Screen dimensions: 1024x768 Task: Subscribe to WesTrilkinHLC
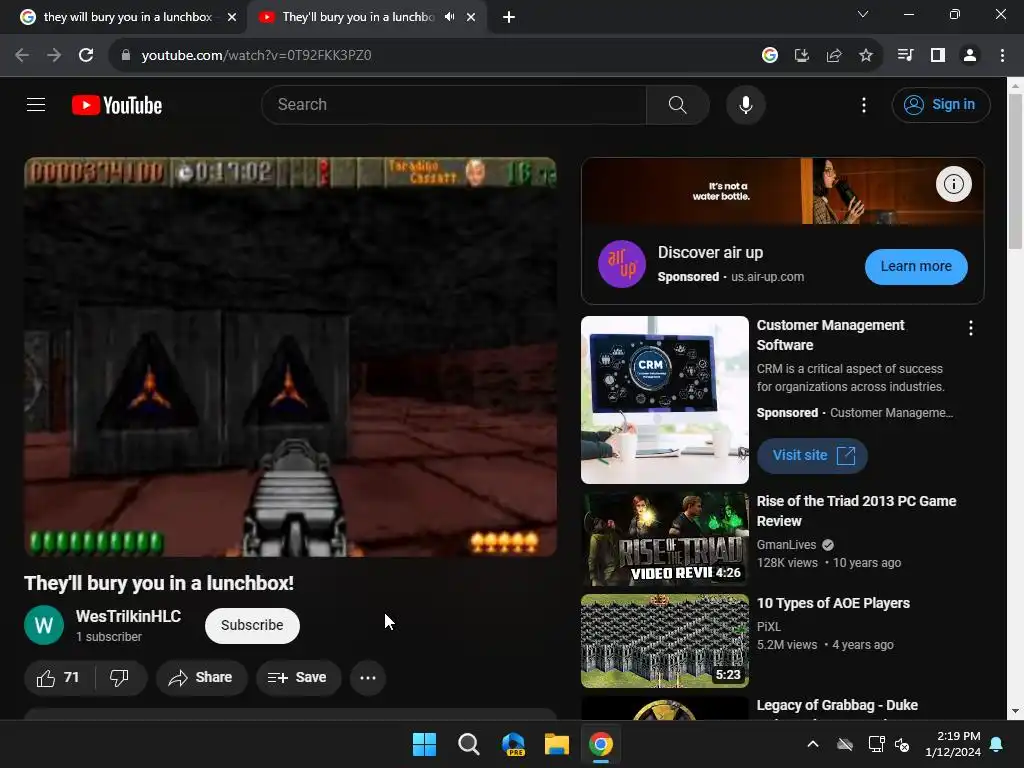tap(252, 626)
